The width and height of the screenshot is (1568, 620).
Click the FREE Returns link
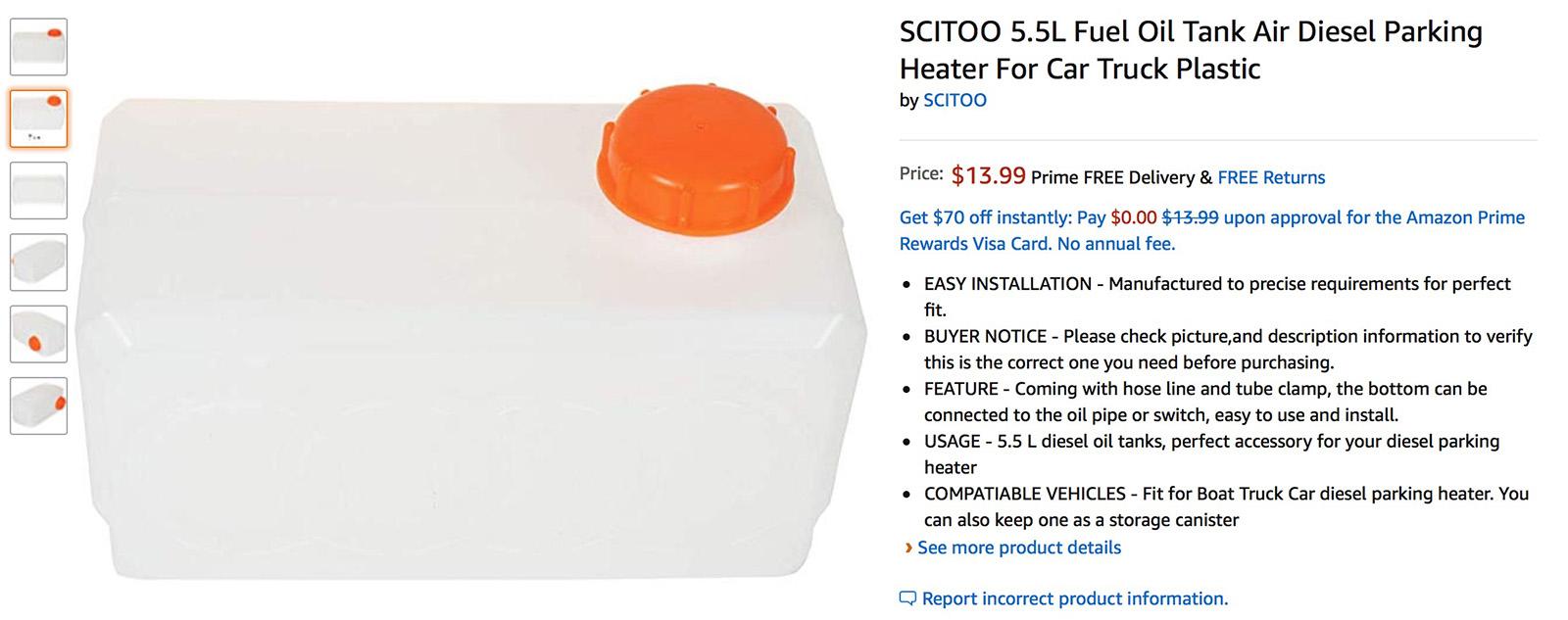pos(1271,177)
